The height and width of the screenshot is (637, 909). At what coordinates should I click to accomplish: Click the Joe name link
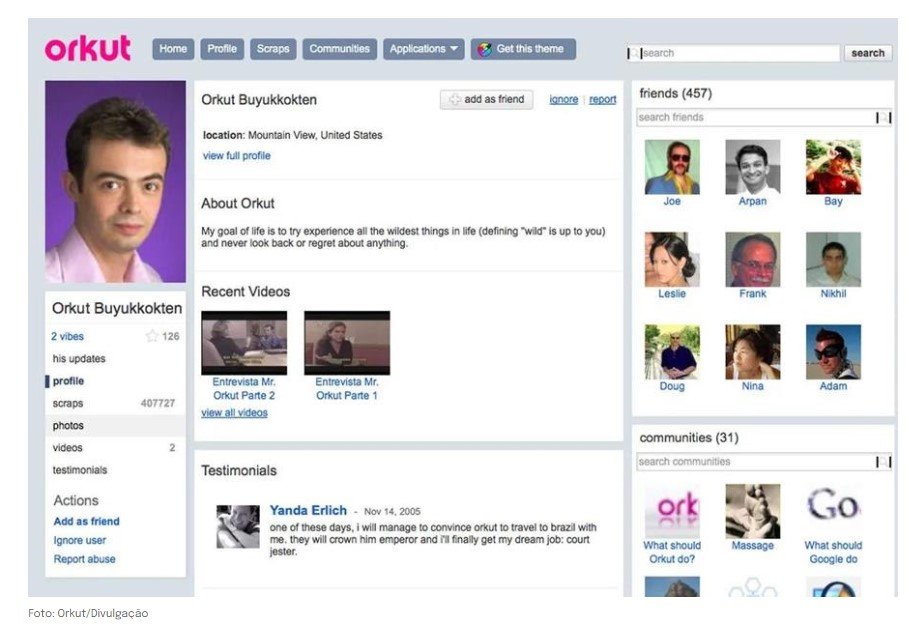(672, 202)
